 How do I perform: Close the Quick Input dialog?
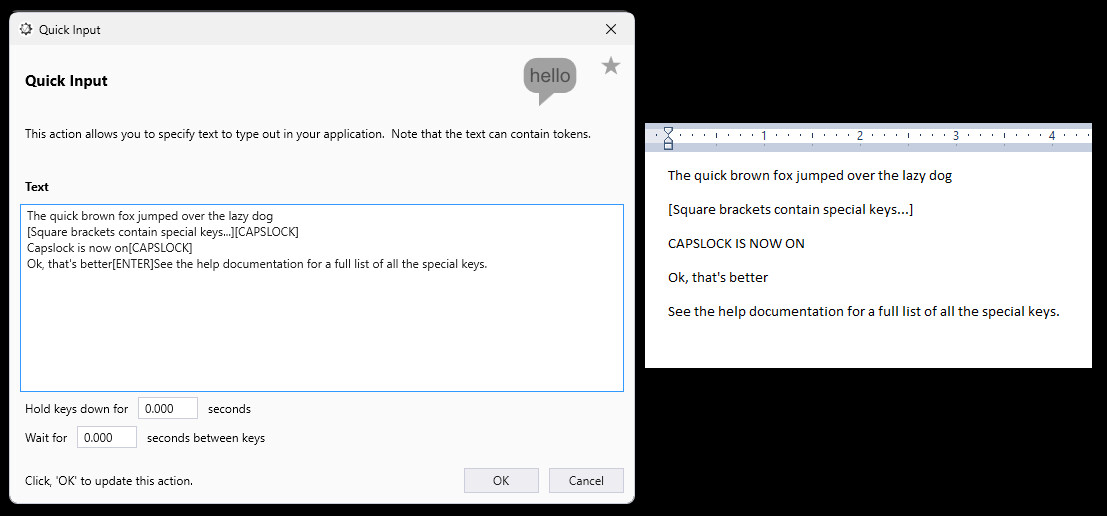[611, 29]
